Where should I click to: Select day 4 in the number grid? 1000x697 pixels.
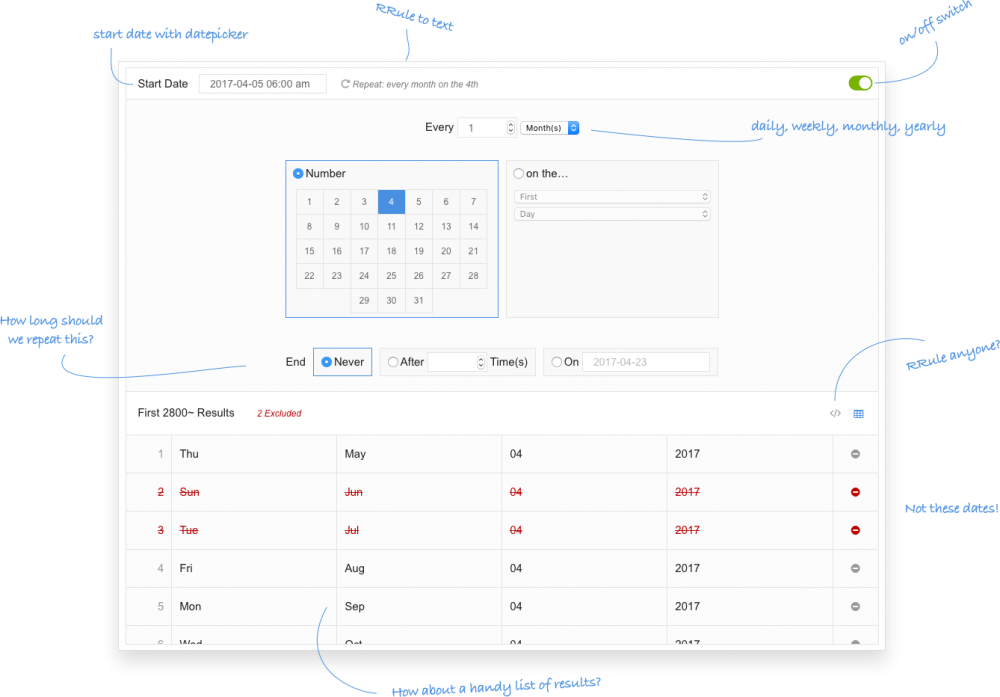[392, 202]
